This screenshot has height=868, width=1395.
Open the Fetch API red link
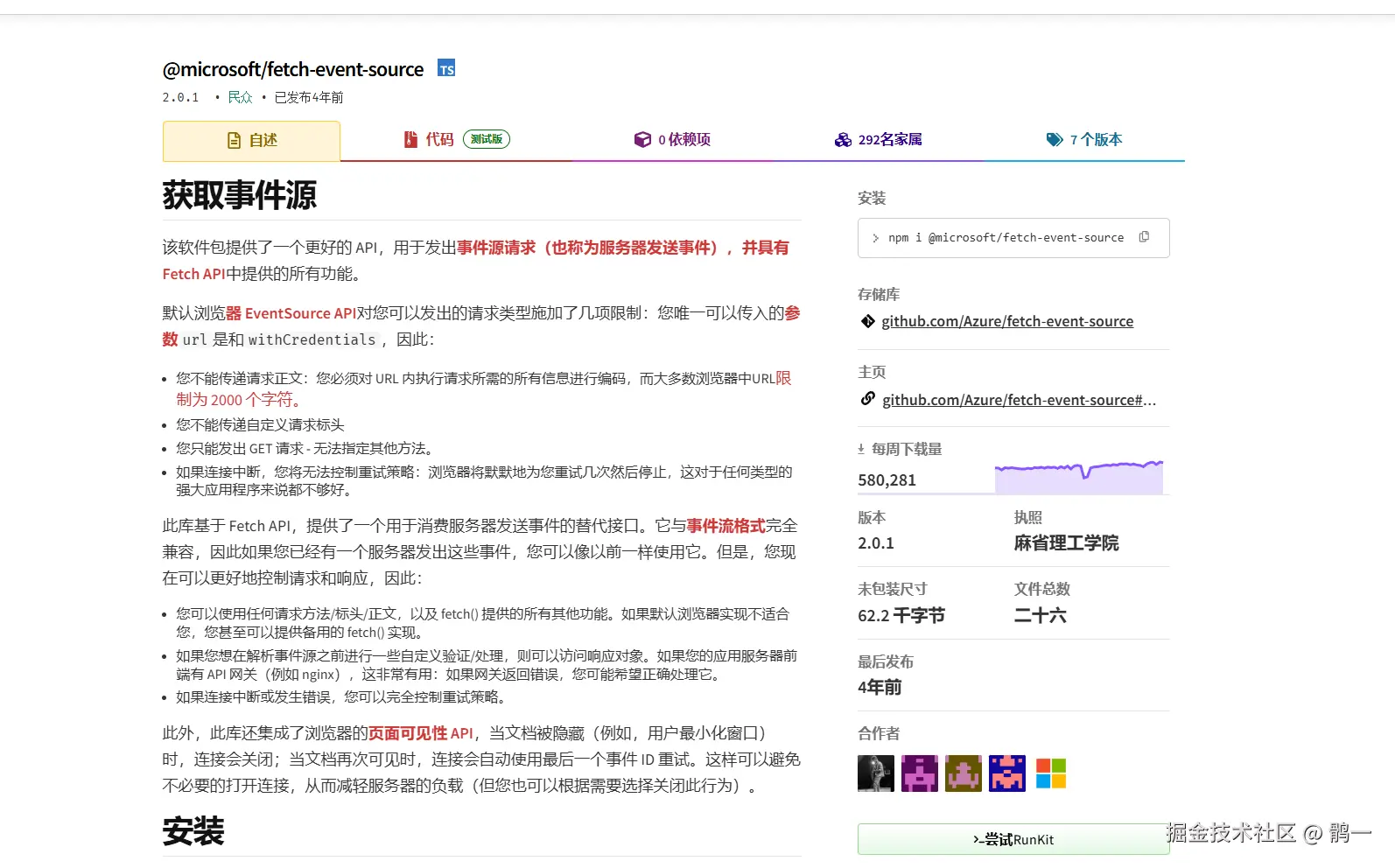[194, 274]
